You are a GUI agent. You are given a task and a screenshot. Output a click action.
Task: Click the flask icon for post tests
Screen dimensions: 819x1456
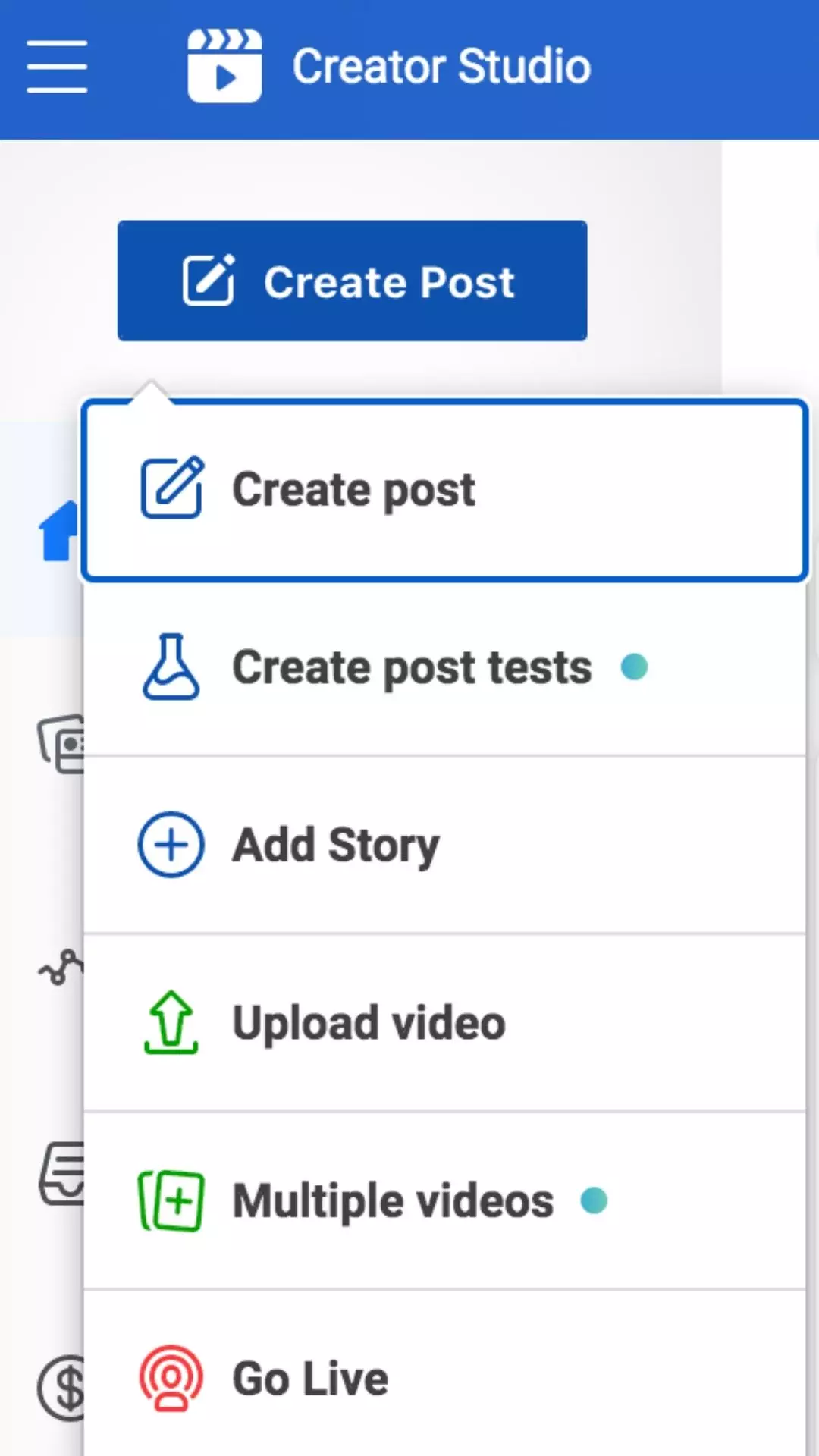click(x=171, y=667)
